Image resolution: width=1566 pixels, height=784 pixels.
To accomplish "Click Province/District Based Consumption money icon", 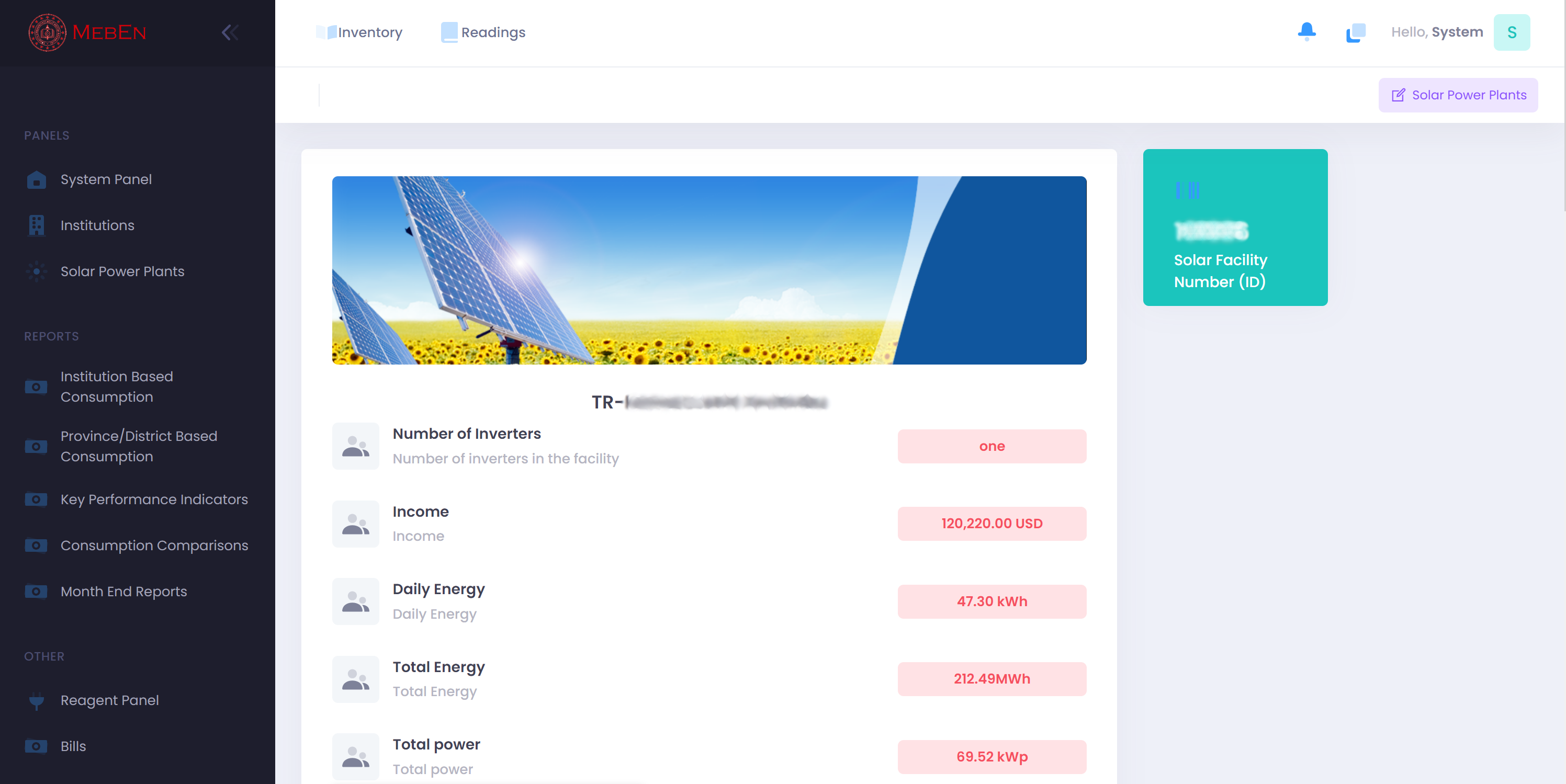I will click(x=36, y=446).
